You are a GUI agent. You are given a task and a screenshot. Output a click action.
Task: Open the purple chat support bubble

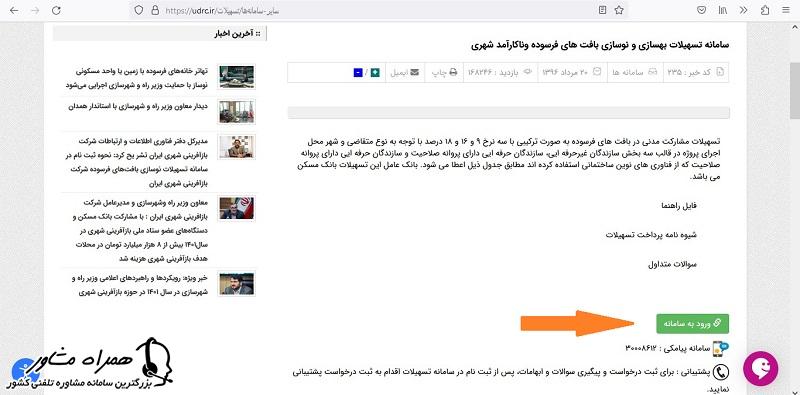click(x=761, y=368)
